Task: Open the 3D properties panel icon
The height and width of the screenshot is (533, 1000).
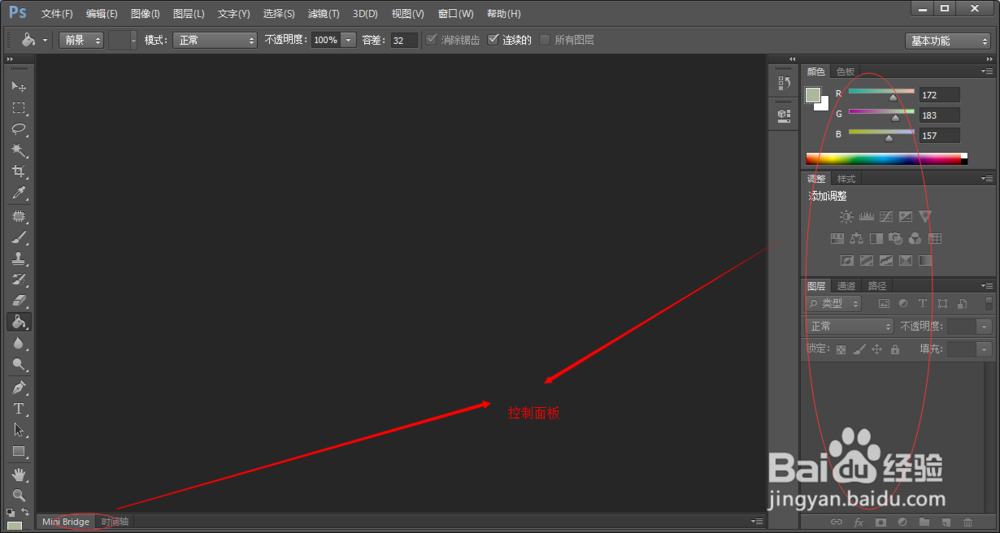Action: 784,115
